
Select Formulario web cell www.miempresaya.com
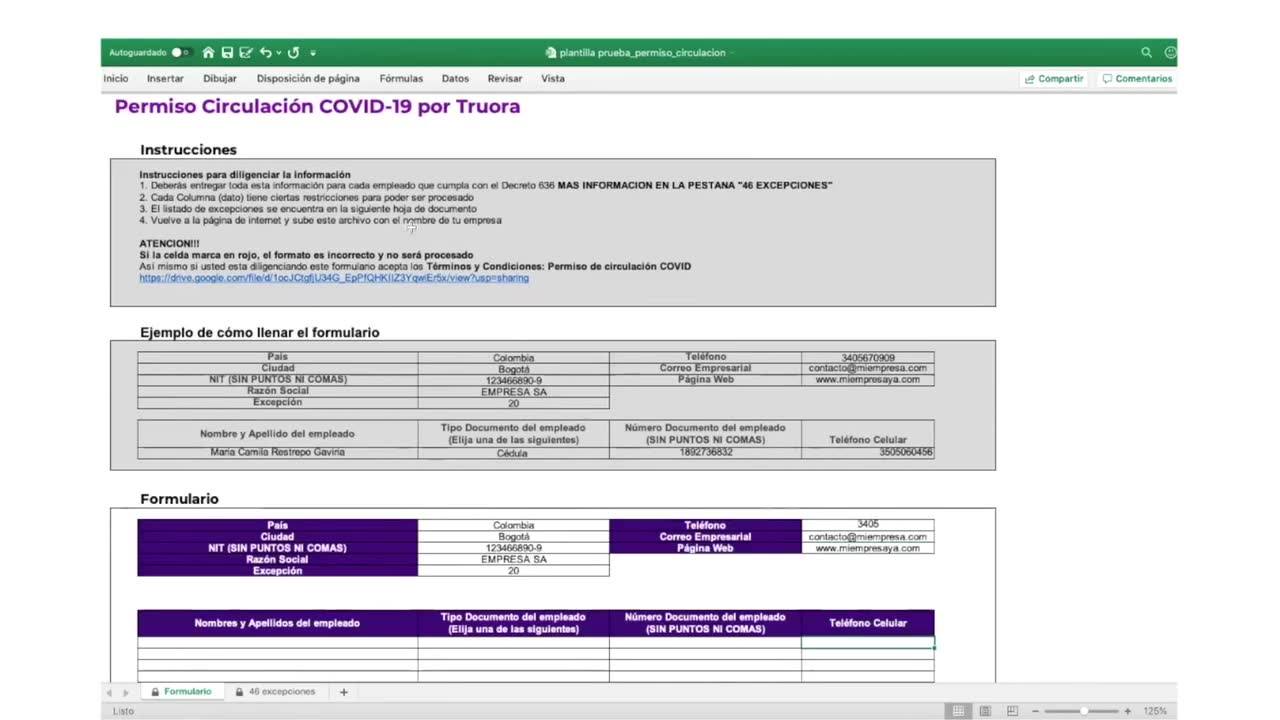[868, 548]
